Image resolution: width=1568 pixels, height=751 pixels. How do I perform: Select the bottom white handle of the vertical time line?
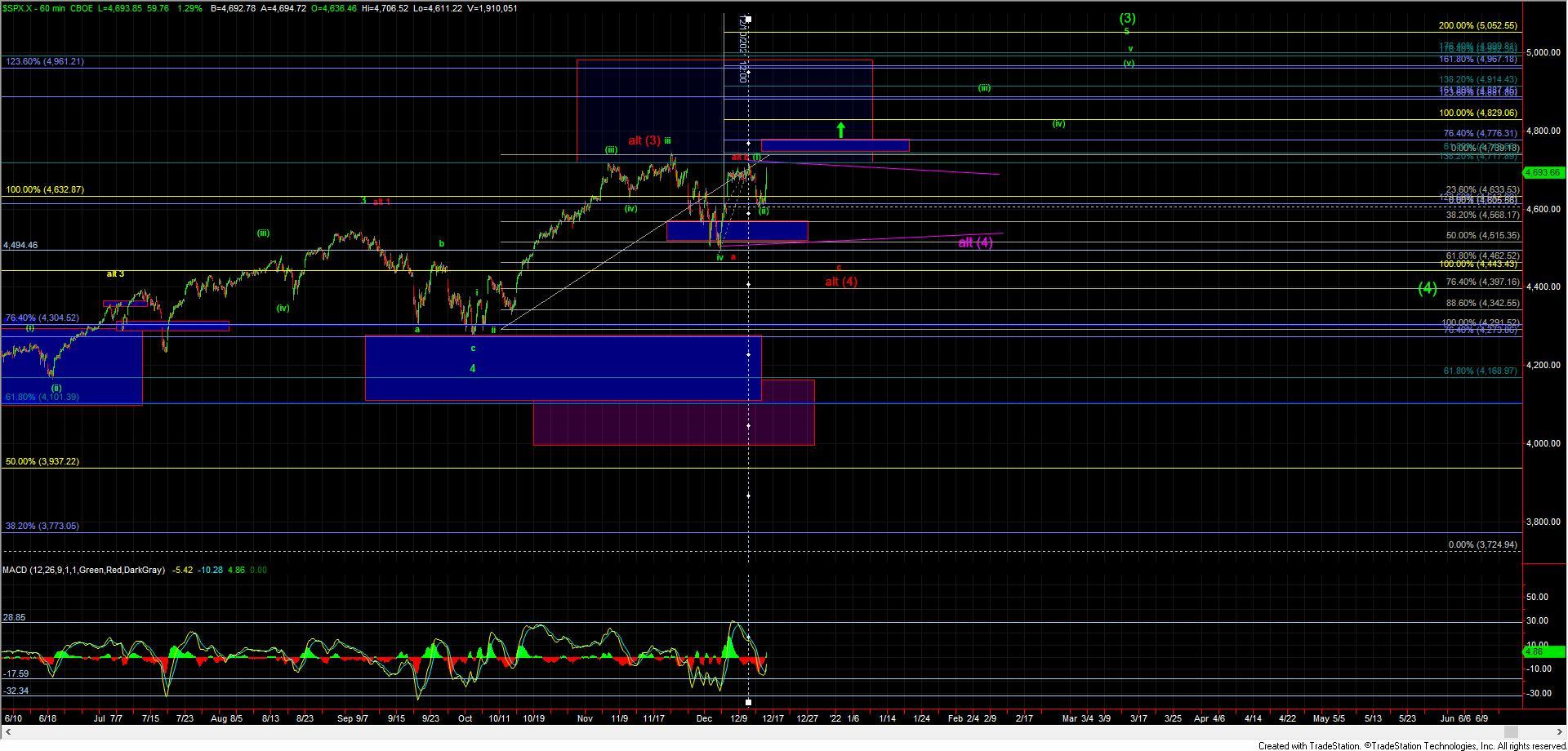[x=748, y=702]
